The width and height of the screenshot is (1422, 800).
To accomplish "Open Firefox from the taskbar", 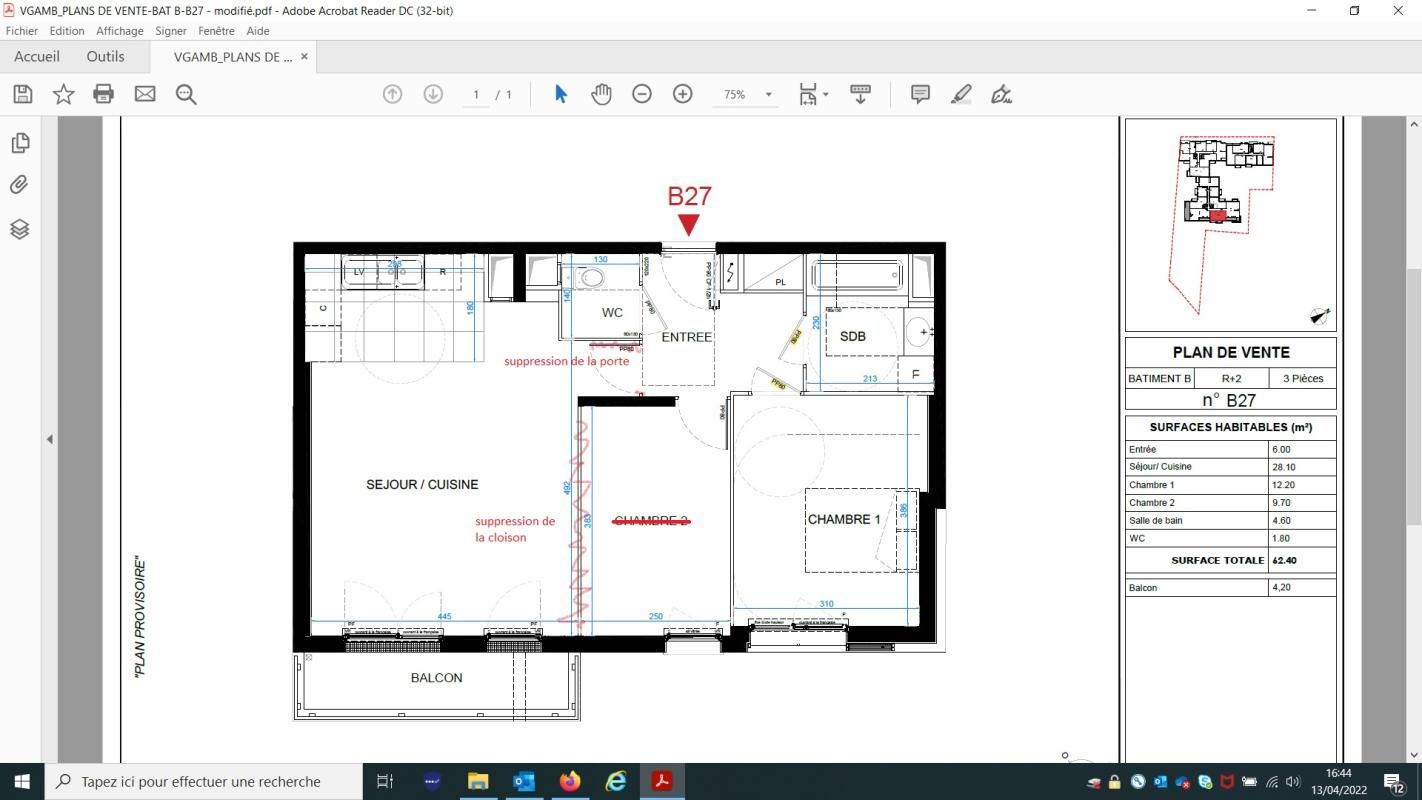I will (x=570, y=781).
